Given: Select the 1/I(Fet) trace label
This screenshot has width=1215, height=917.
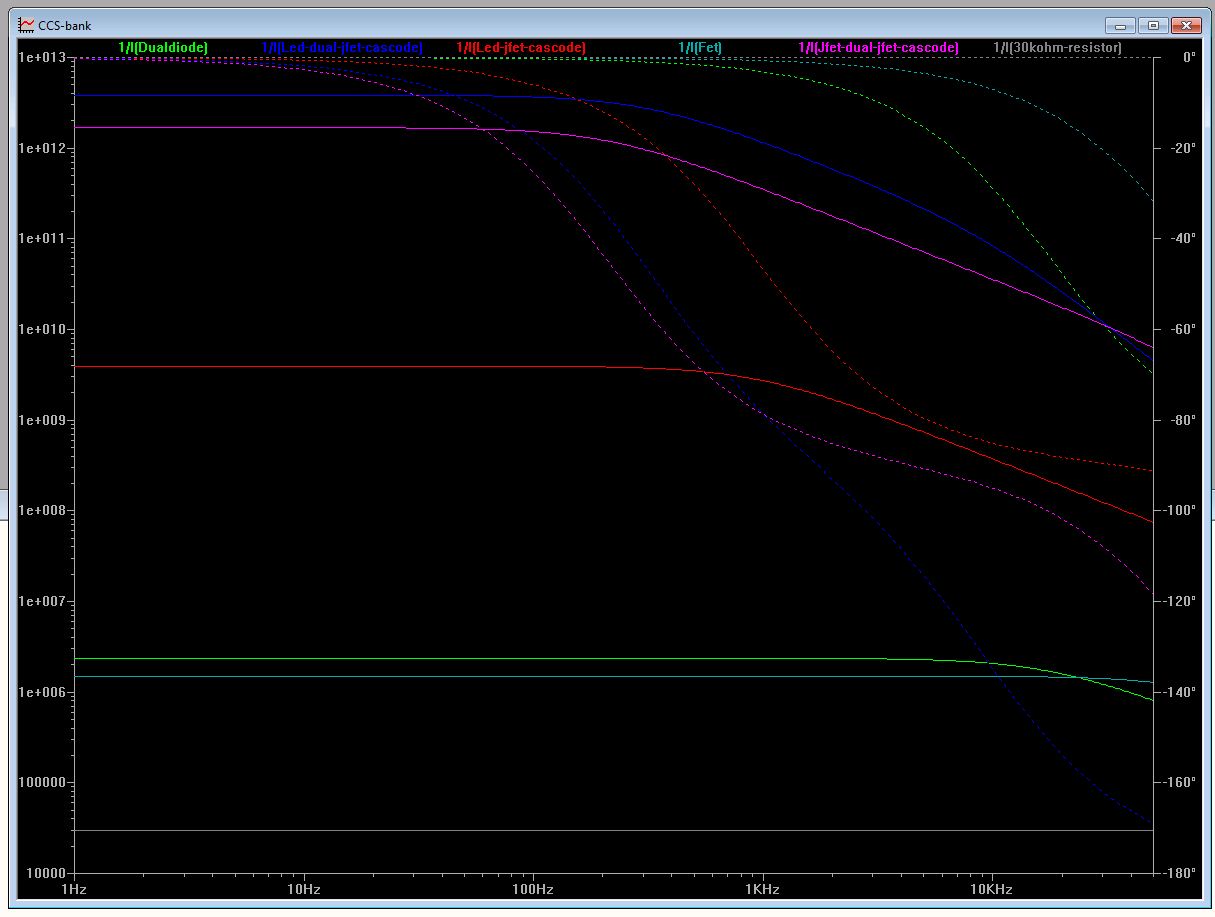Looking at the screenshot, I should (700, 47).
